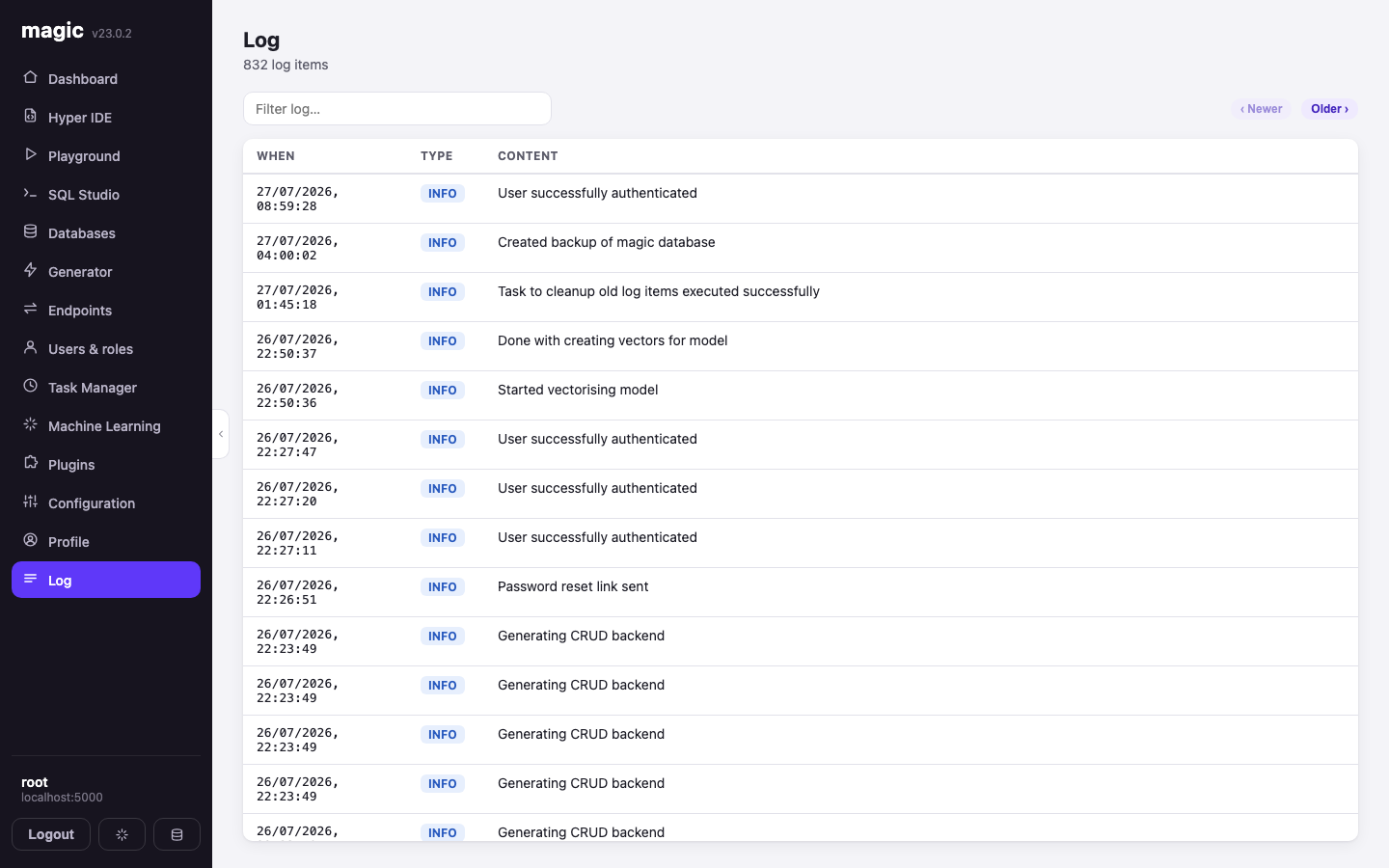The height and width of the screenshot is (868, 1389).
Task: Open 'Done with creating vectors for model' entry
Action: pyautogui.click(x=801, y=346)
